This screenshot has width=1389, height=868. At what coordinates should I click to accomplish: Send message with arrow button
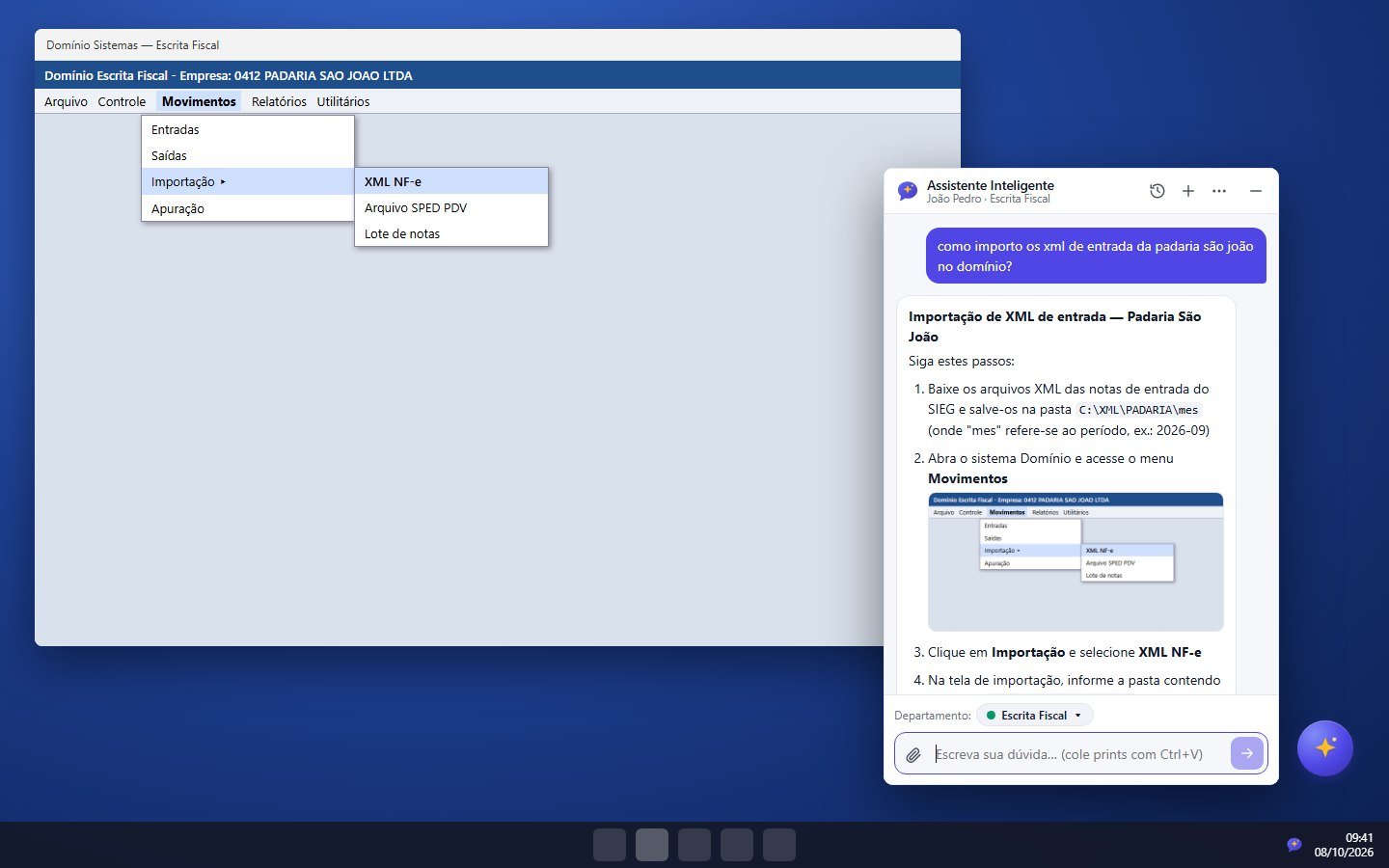[x=1246, y=753]
